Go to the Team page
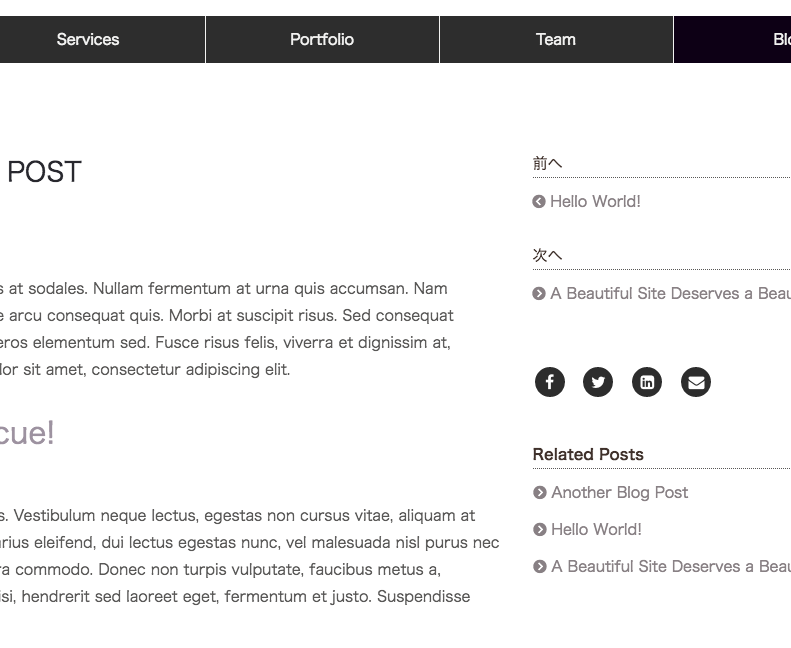This screenshot has height=648, width=791. (x=556, y=39)
